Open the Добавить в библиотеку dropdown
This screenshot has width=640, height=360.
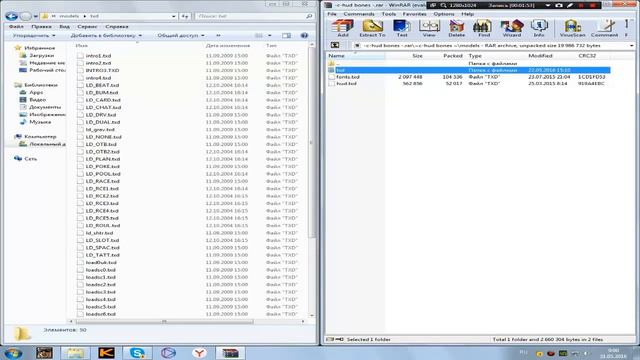pyautogui.click(x=106, y=36)
